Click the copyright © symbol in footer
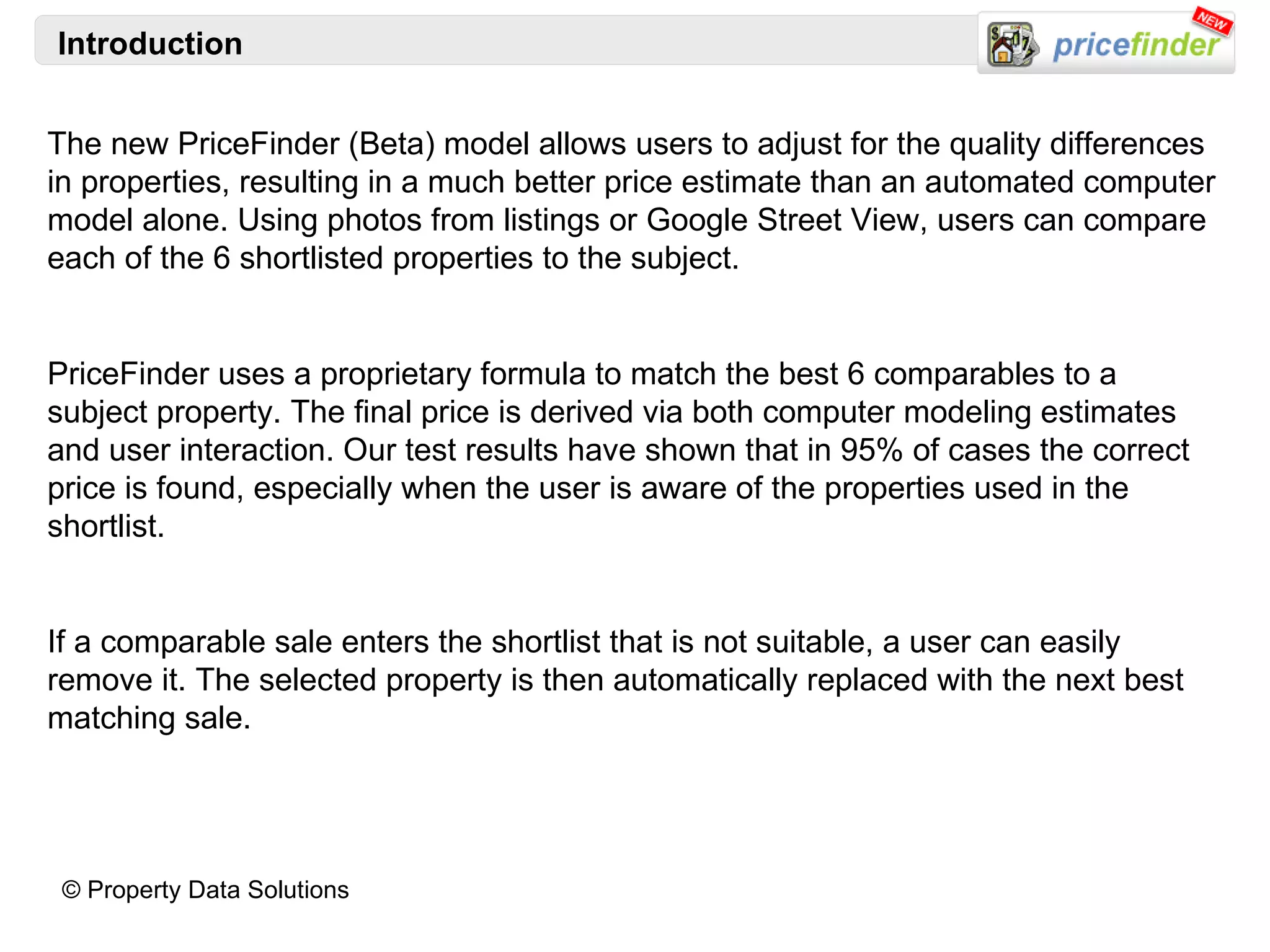 pos(71,890)
